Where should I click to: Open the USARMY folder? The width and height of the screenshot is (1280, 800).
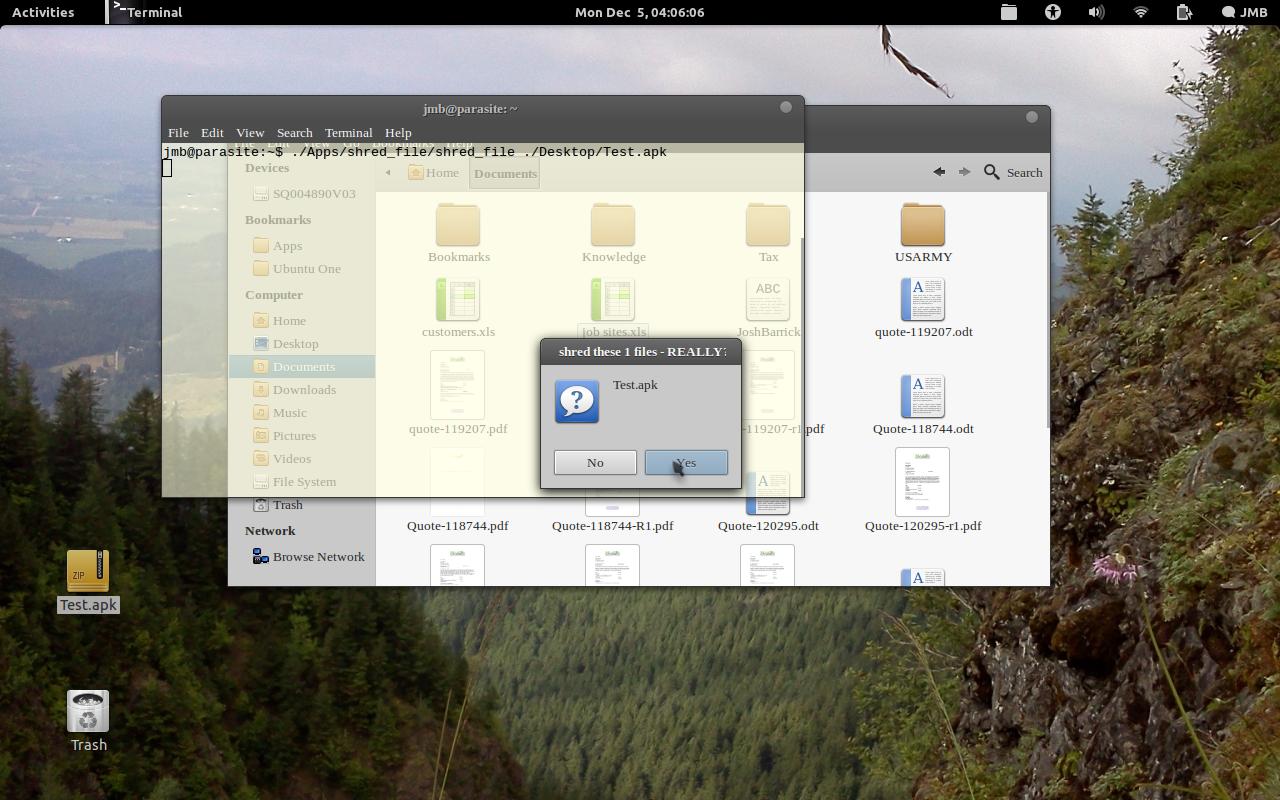pos(923,233)
